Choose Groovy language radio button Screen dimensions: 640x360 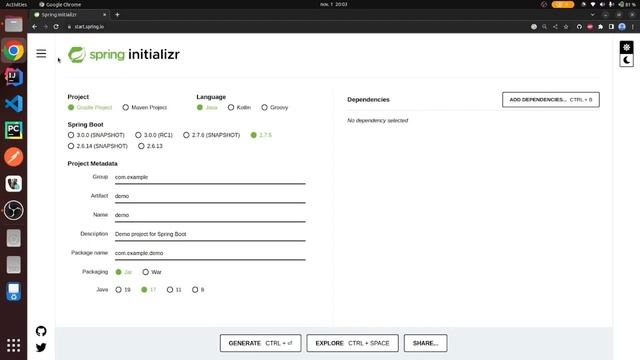pos(275,107)
